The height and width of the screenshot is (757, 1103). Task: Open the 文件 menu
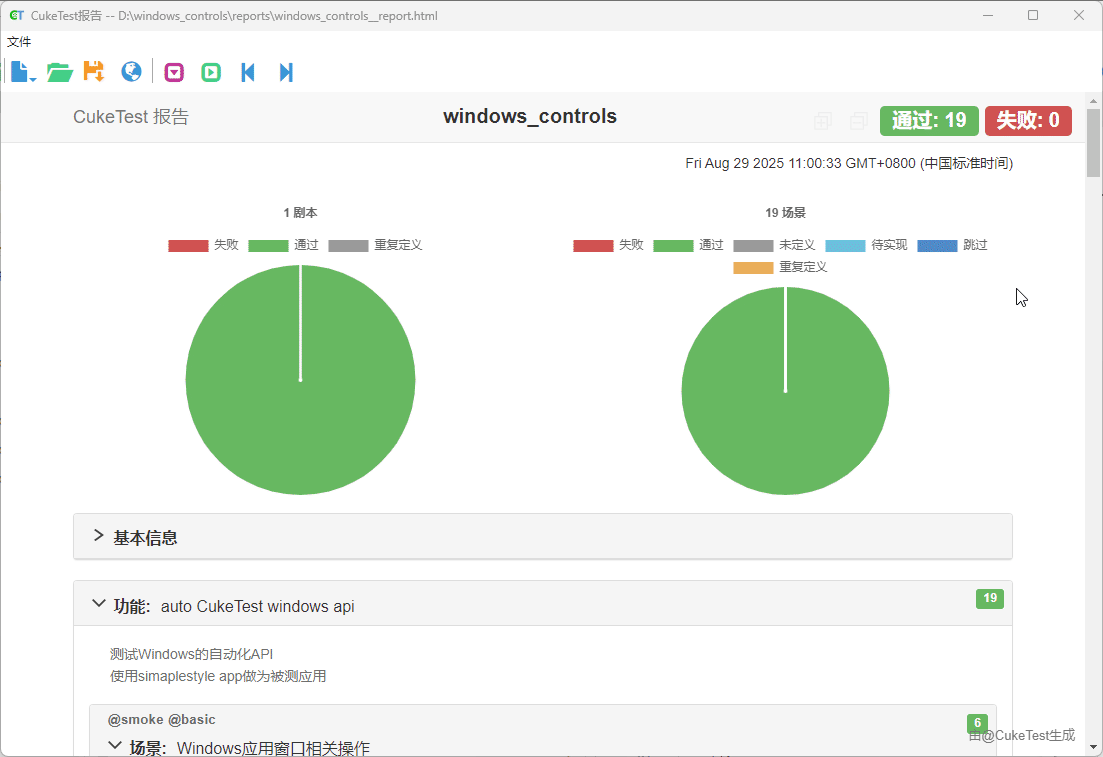(19, 42)
